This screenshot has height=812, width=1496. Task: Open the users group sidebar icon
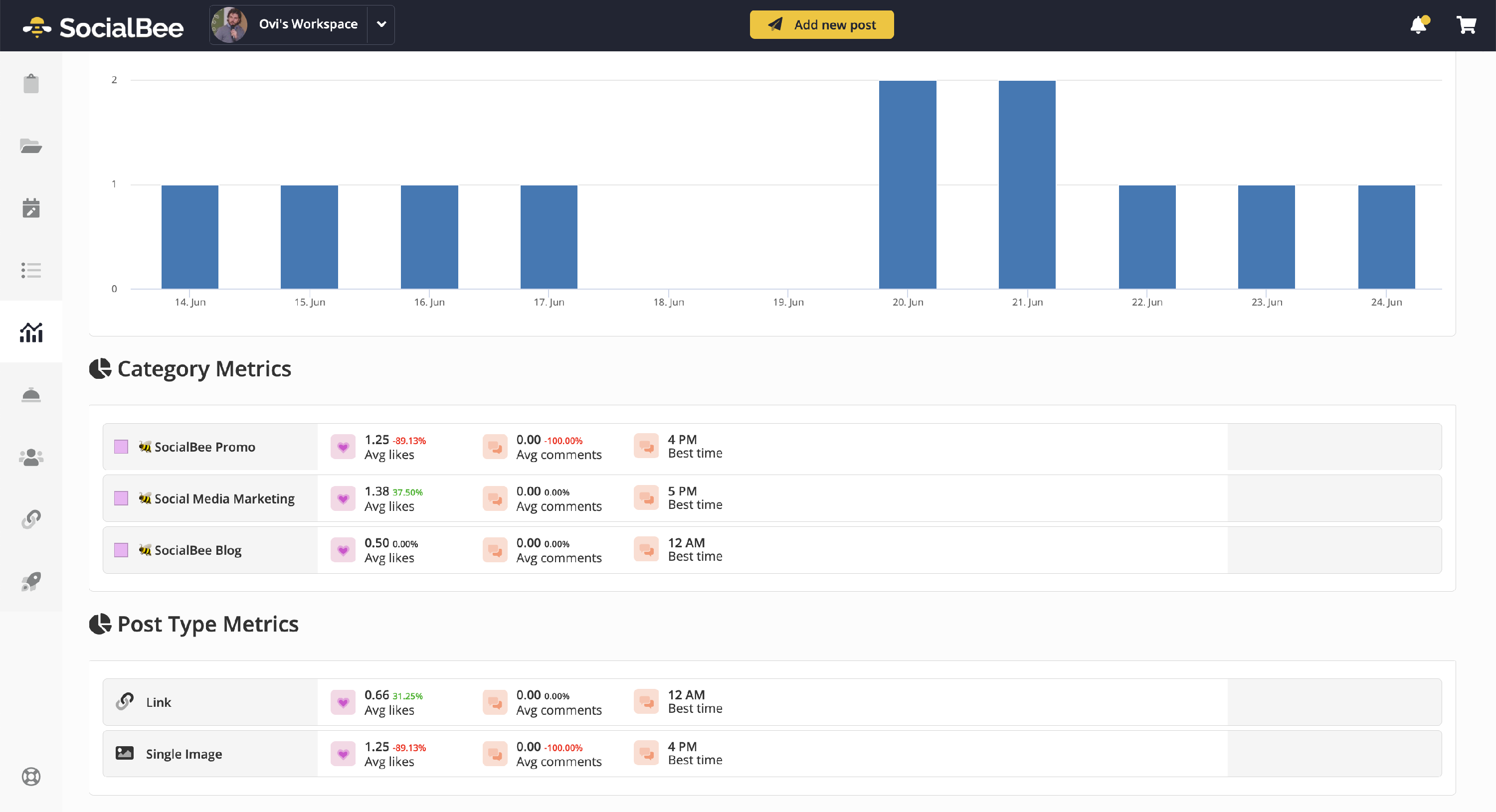pyautogui.click(x=31, y=457)
